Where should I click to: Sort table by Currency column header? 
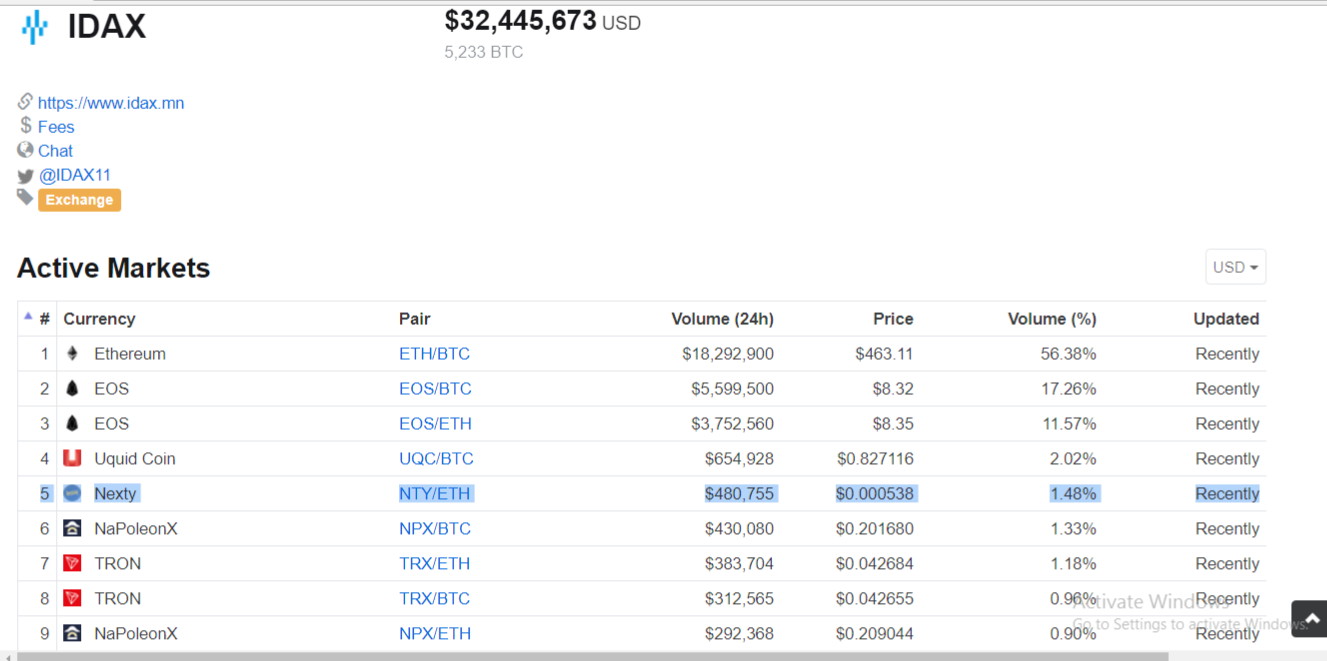[x=99, y=319]
